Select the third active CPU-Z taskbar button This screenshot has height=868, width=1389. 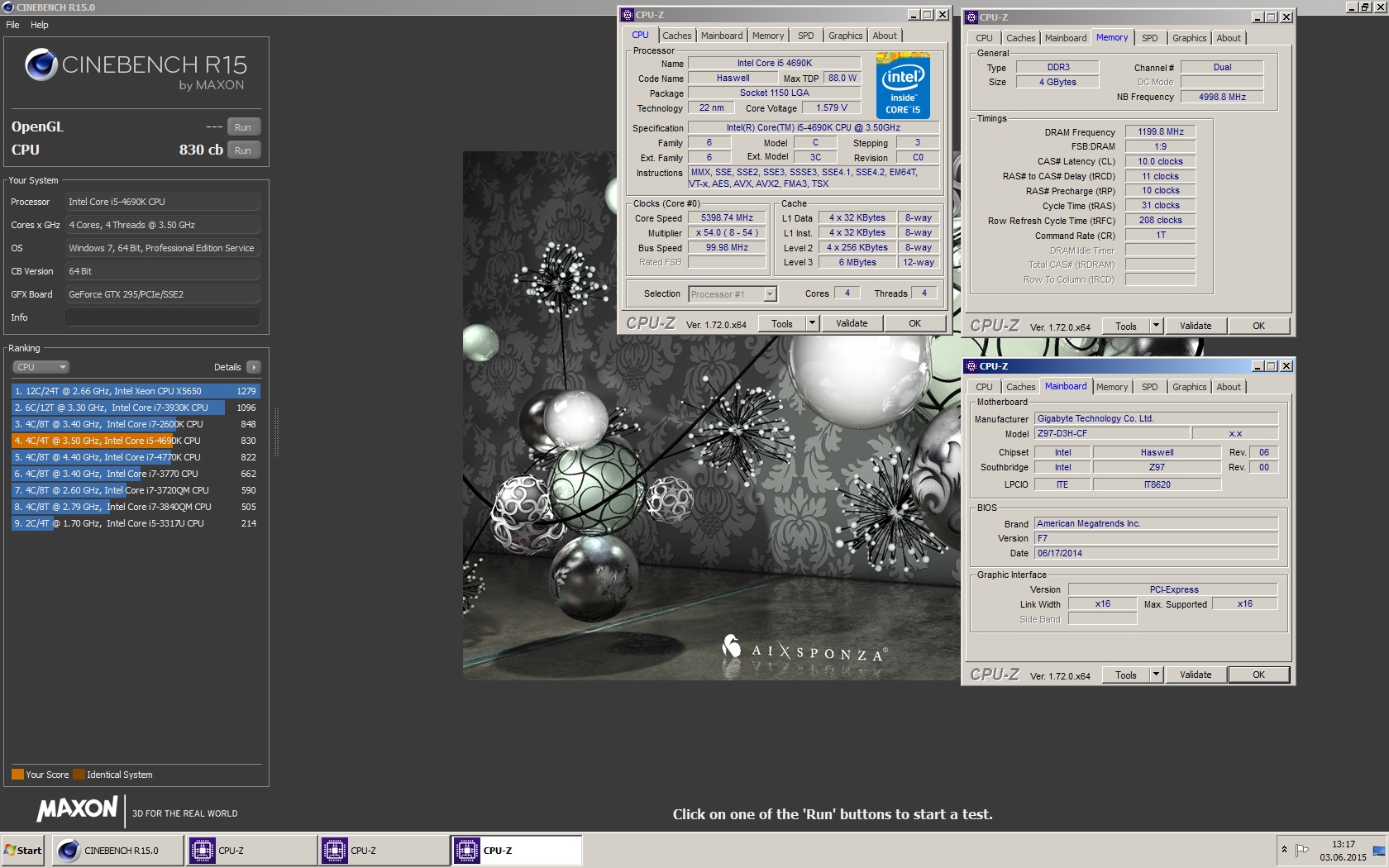[x=516, y=850]
